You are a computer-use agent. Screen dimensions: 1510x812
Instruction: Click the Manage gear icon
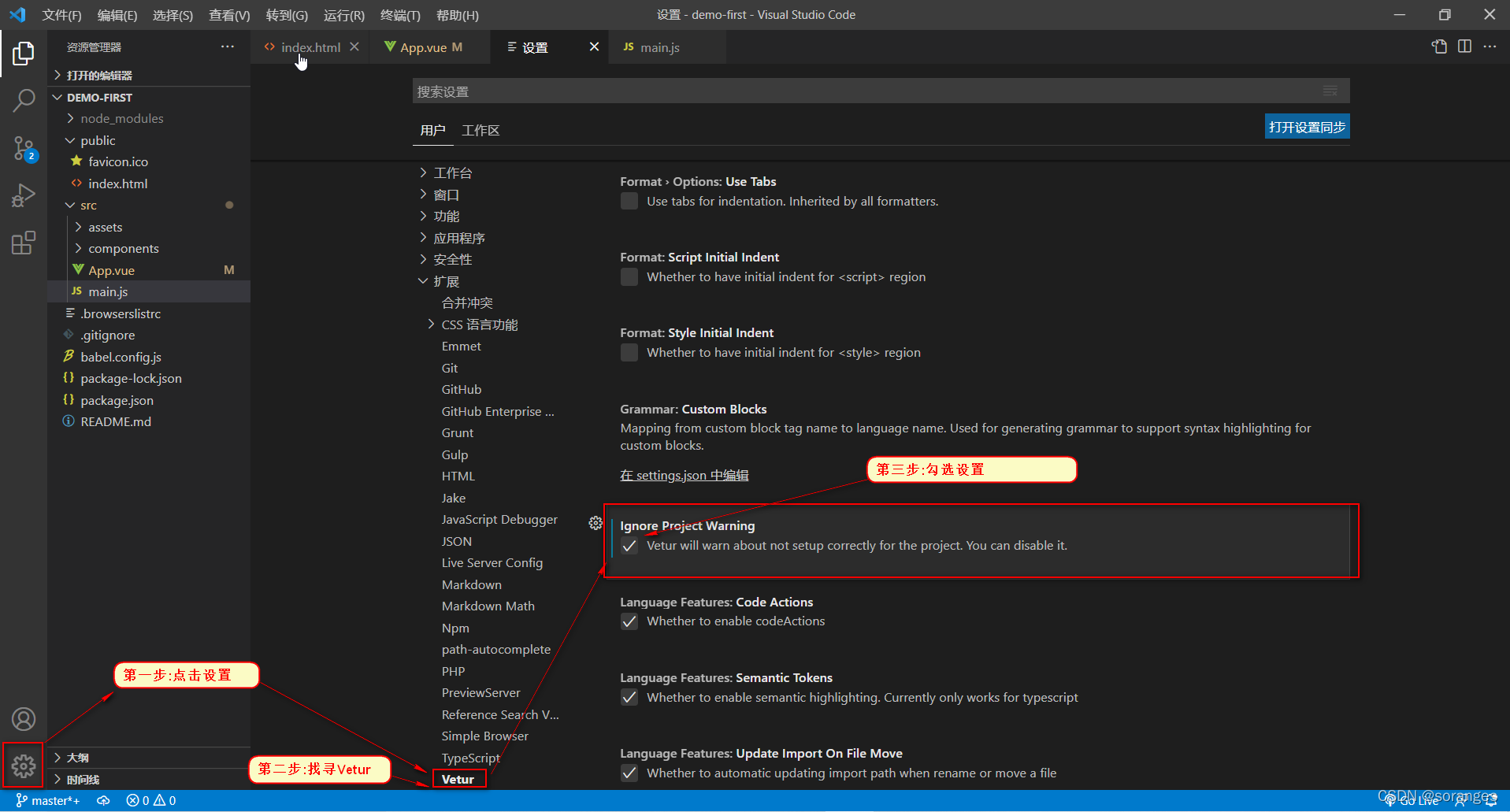24,766
